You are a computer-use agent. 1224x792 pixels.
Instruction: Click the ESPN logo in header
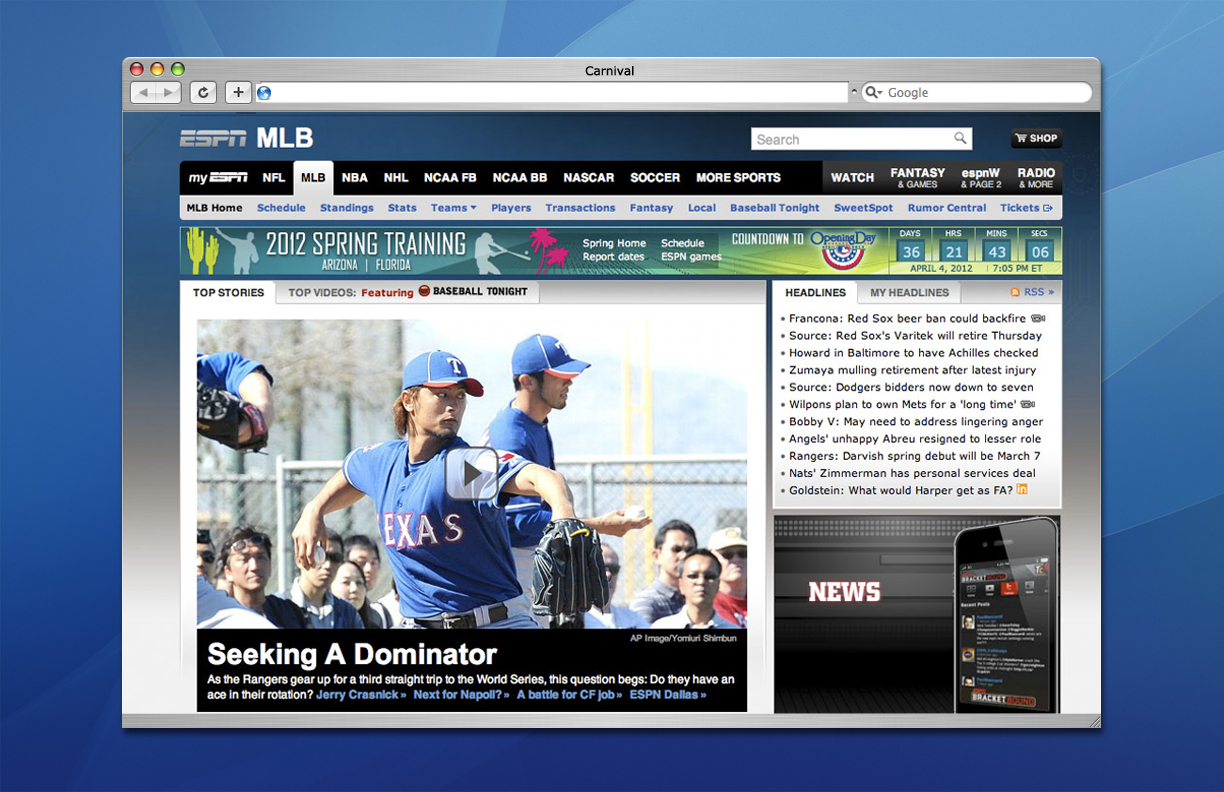click(213, 138)
